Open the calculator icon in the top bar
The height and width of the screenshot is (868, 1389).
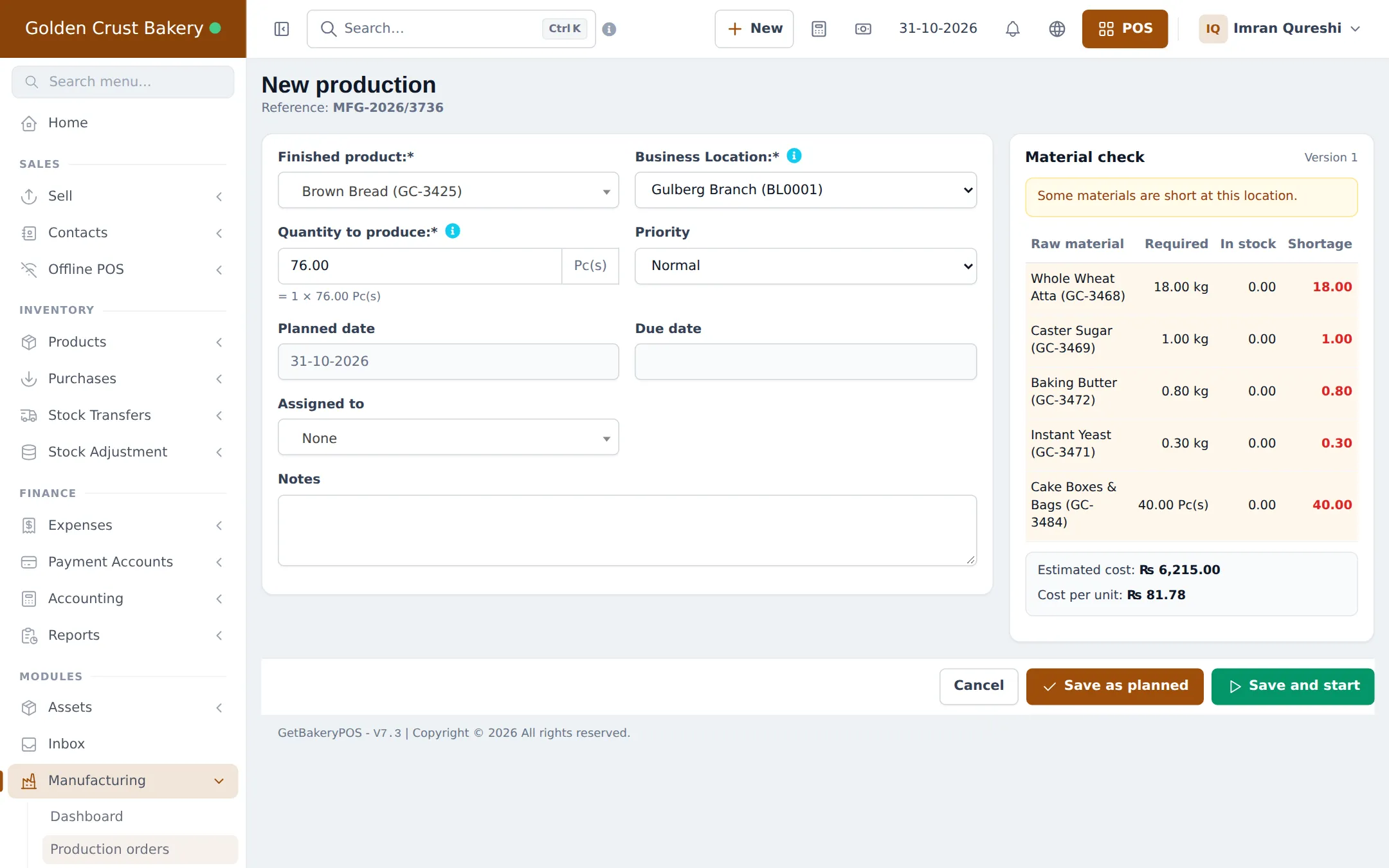[x=819, y=29]
